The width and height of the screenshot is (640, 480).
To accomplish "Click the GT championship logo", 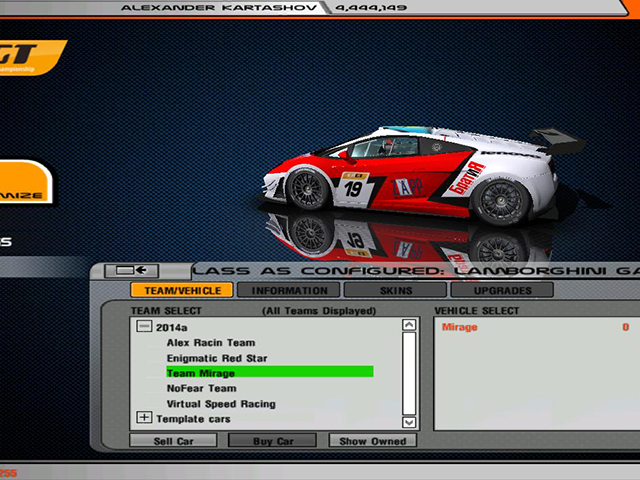I will 32,58.
